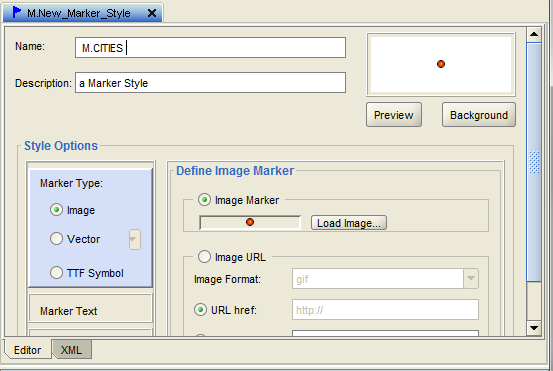Click the Image Format: label
The height and width of the screenshot is (371, 553).
coord(227,279)
